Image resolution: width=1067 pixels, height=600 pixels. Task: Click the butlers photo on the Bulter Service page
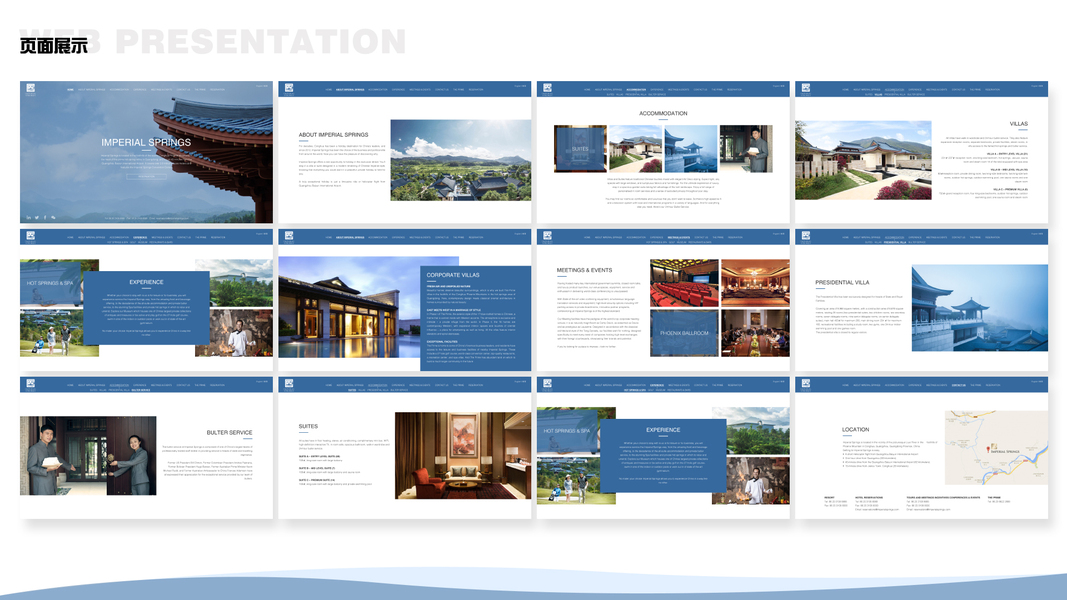88,456
